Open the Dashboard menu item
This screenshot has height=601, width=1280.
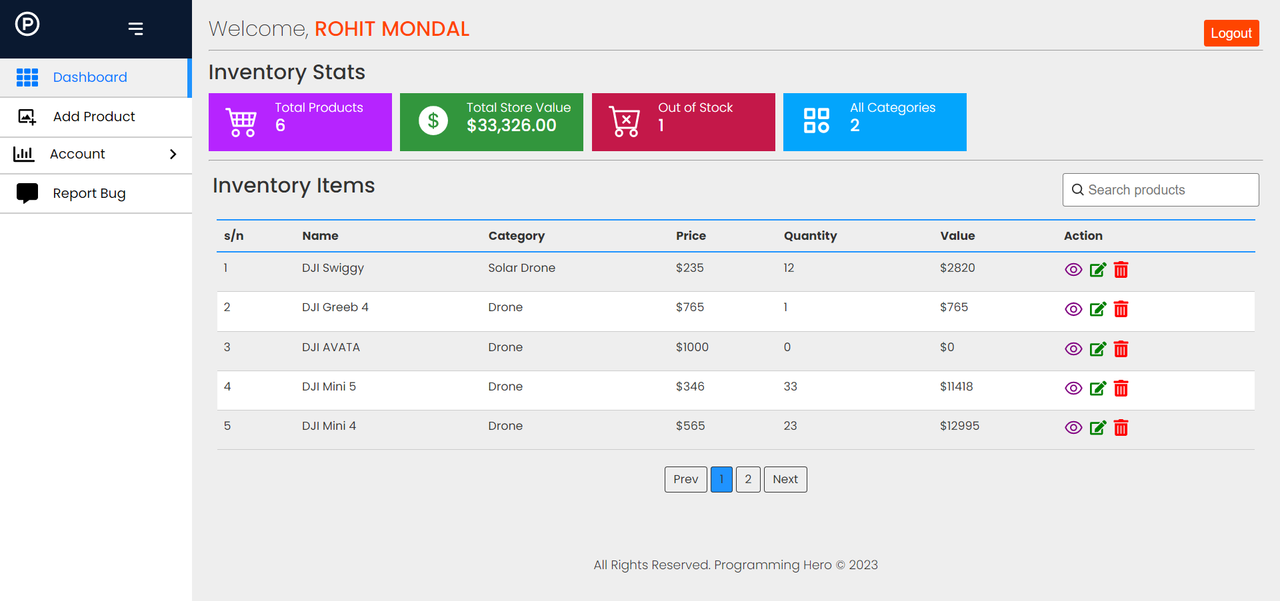pos(95,77)
